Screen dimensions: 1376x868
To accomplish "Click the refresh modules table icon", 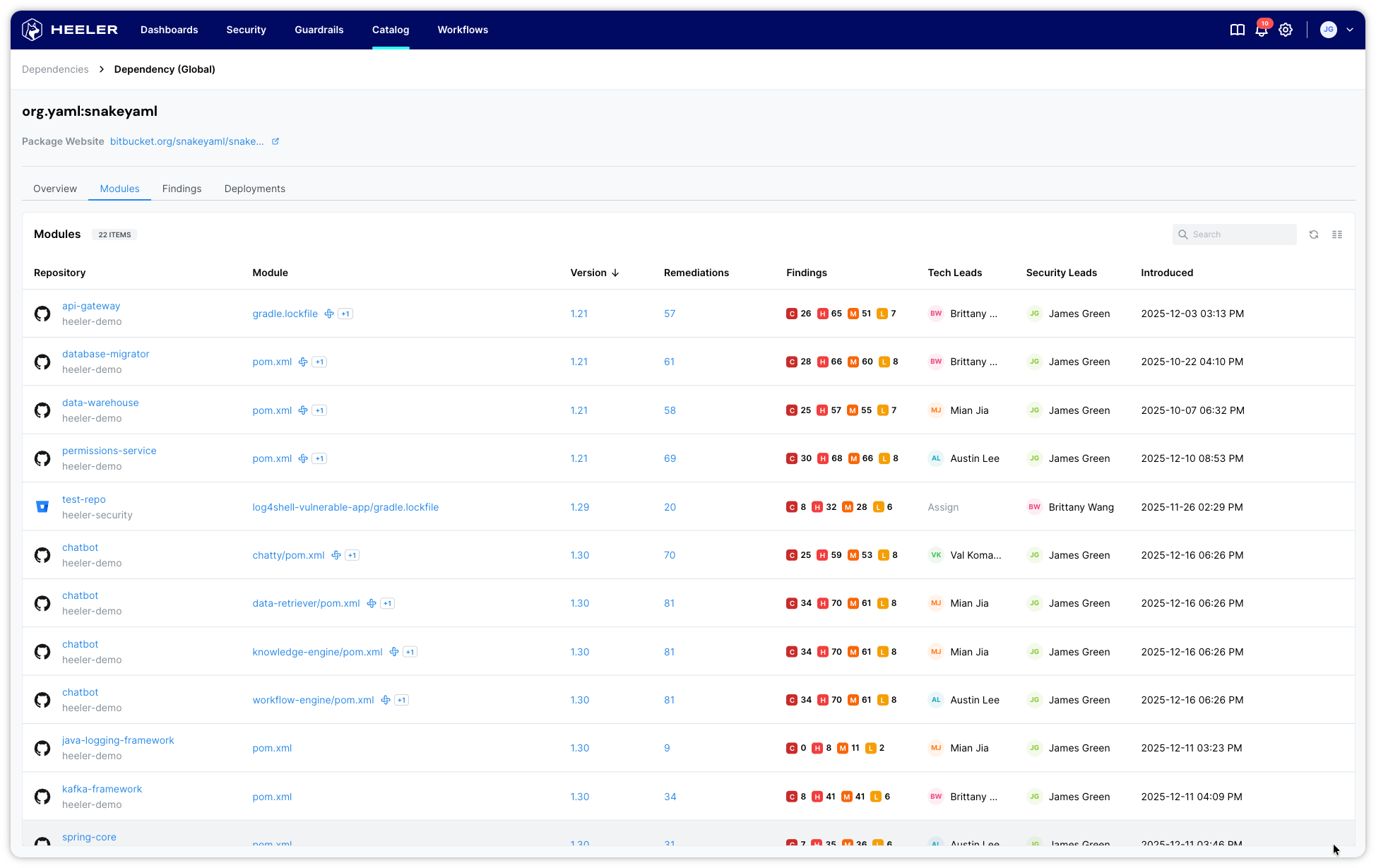I will coord(1314,234).
